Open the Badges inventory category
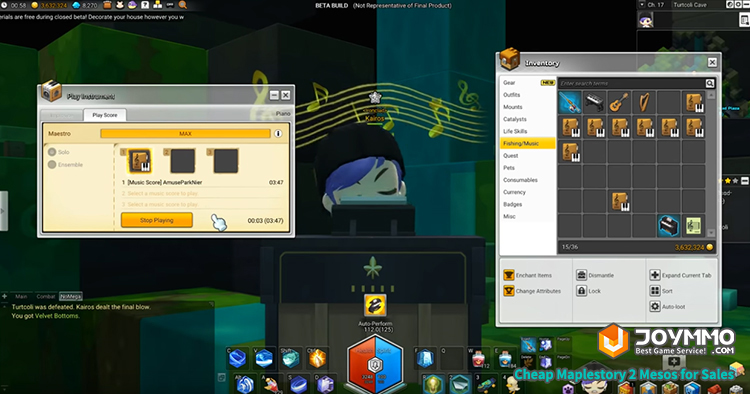The height and width of the screenshot is (394, 750). (x=512, y=204)
